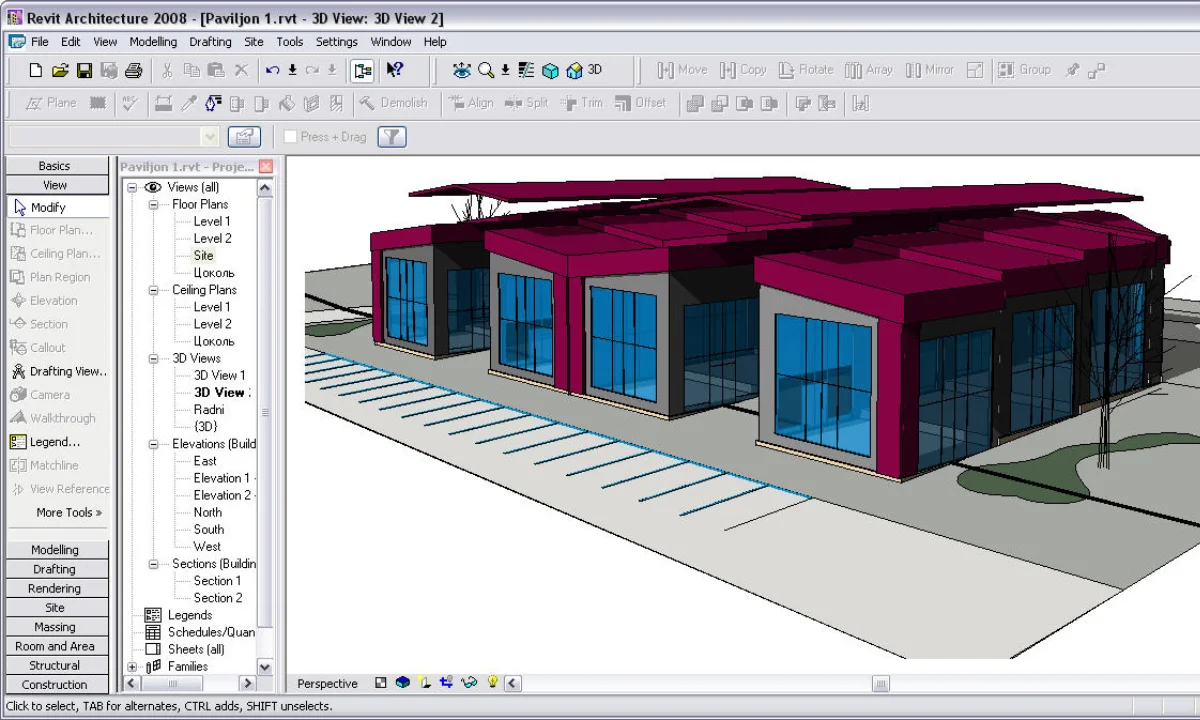Select the Split tool
1200x720 pixels.
527,103
